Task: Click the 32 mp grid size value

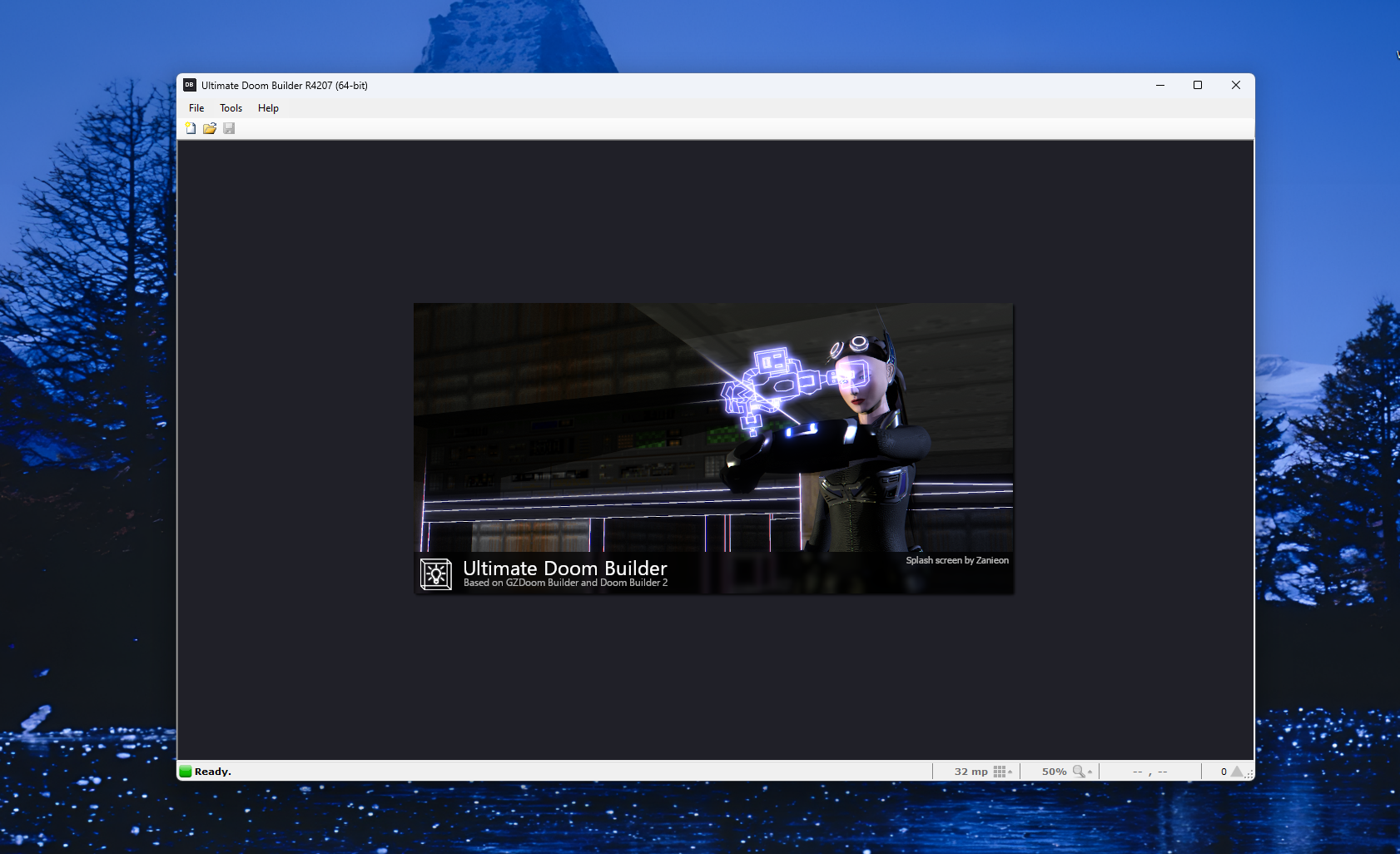Action: coord(971,772)
